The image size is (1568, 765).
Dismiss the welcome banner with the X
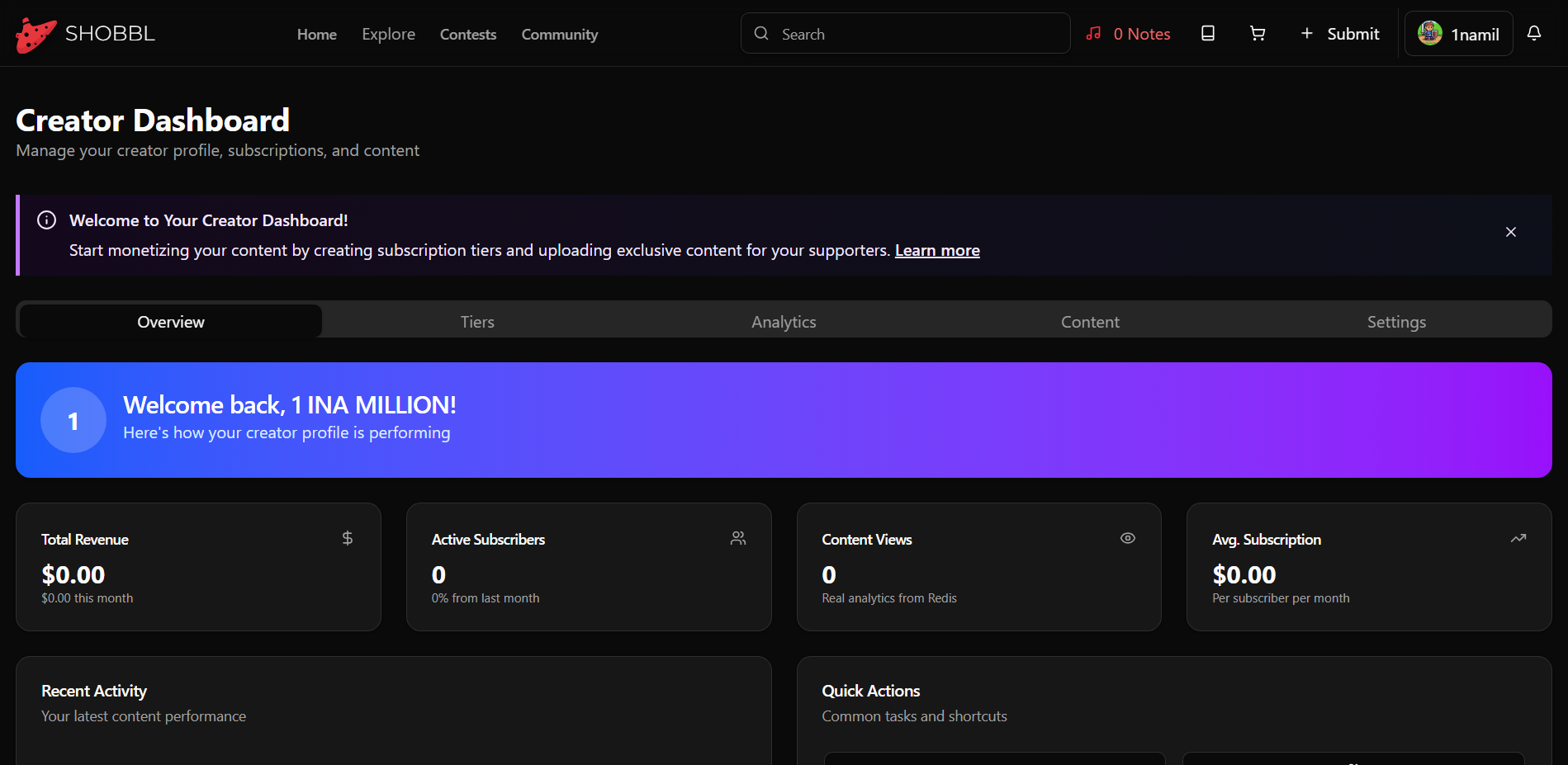click(x=1510, y=232)
